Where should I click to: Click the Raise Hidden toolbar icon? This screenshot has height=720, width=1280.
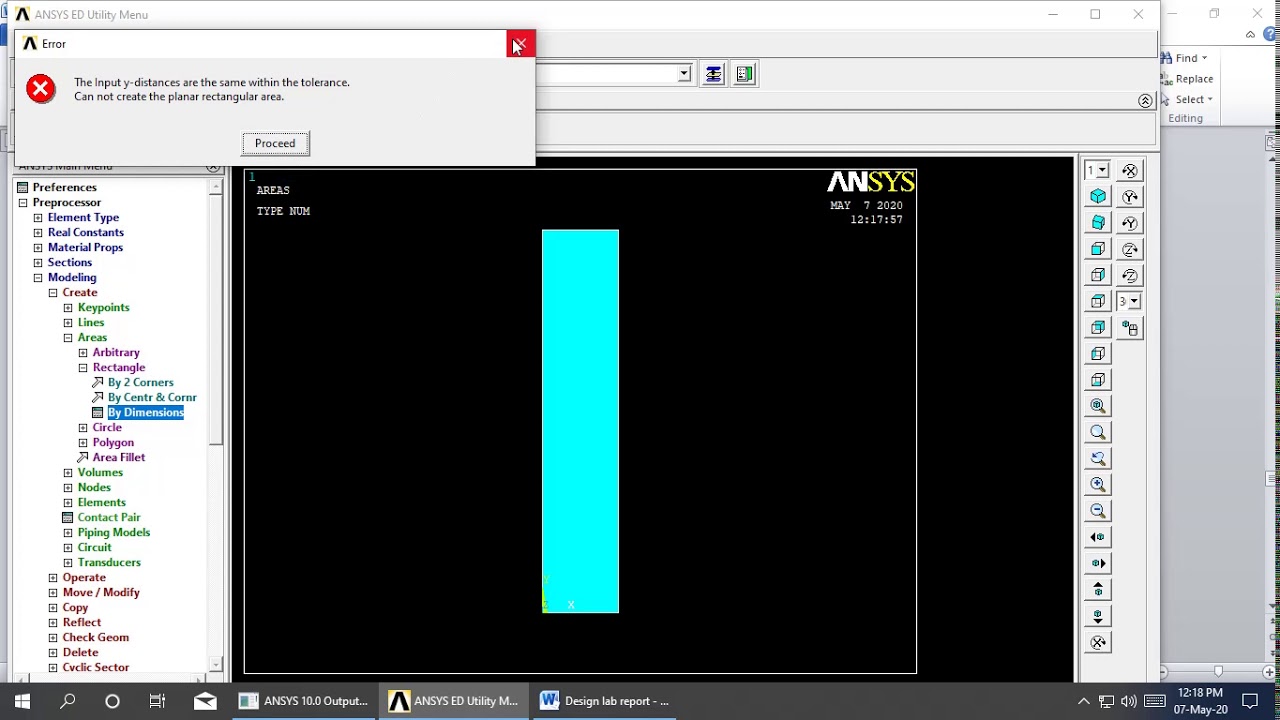click(713, 74)
